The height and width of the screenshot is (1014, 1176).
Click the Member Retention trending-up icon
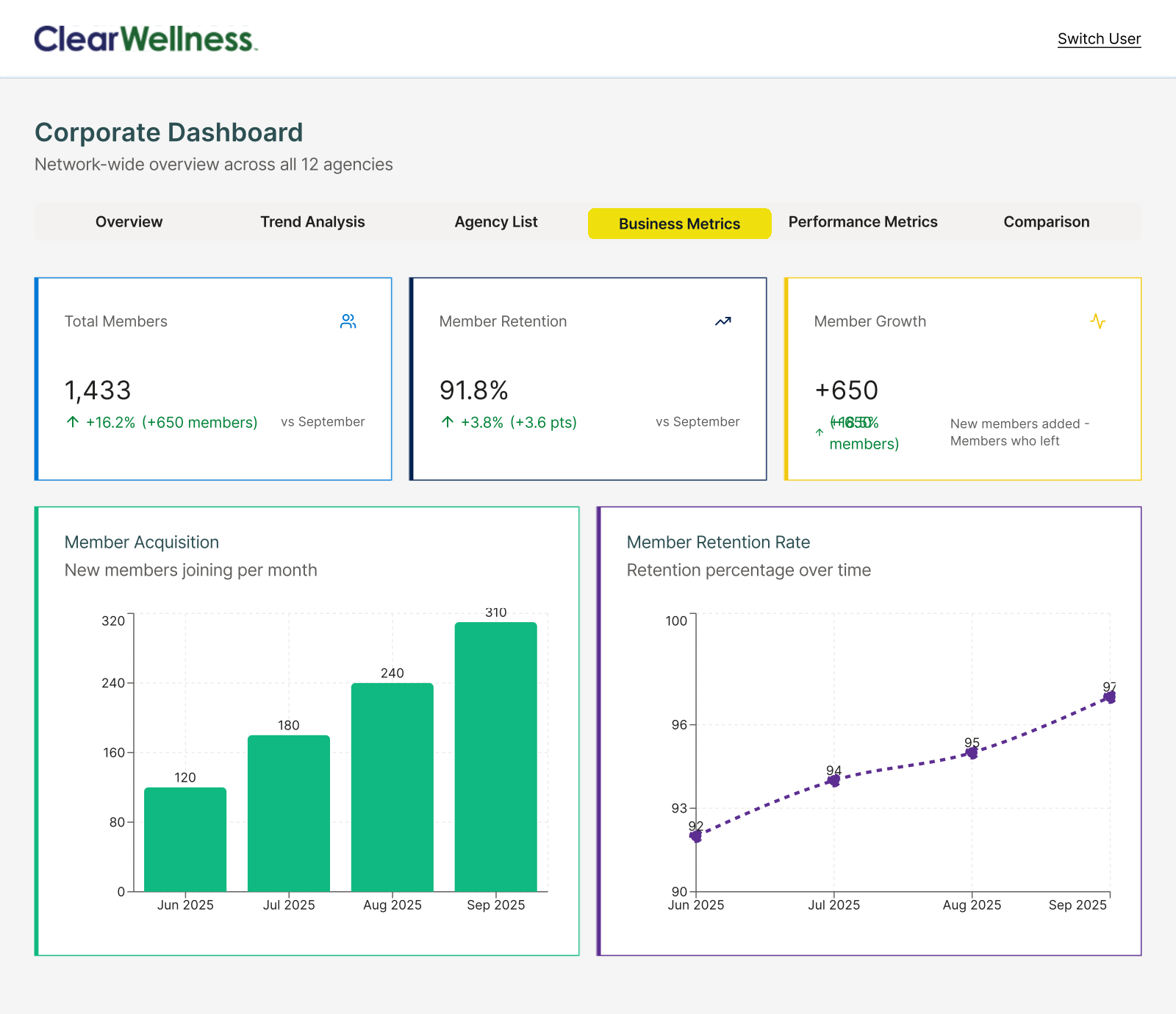click(x=723, y=321)
